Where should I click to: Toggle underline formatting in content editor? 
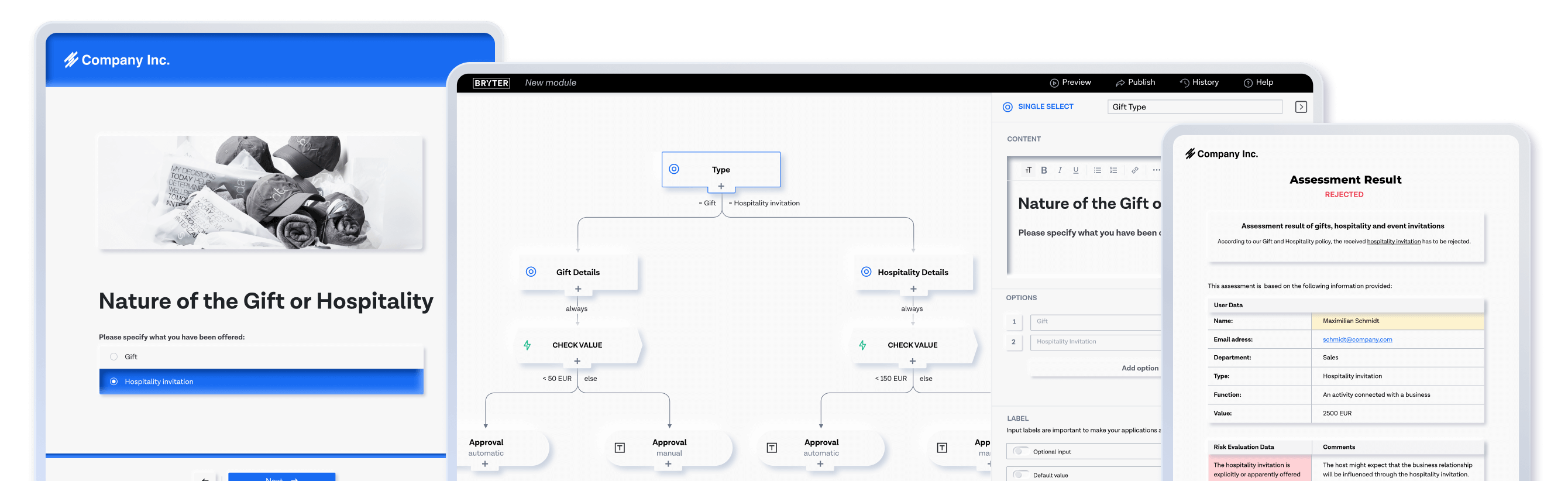pyautogui.click(x=1075, y=170)
